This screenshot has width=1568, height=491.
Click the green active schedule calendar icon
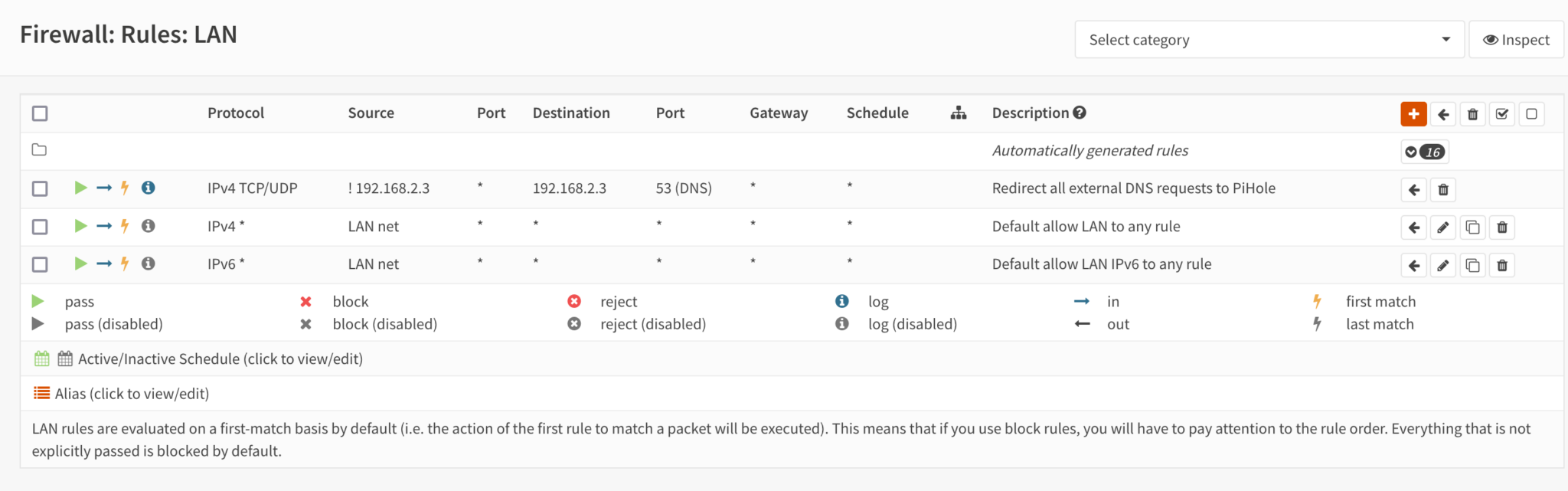(41, 357)
